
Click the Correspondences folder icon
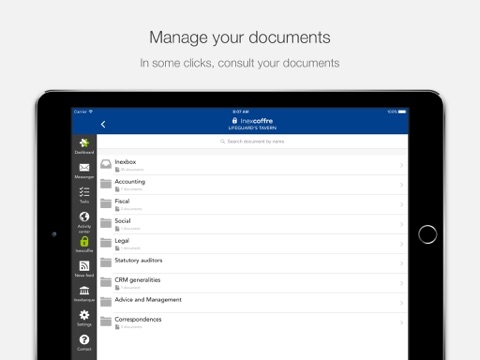click(x=106, y=321)
